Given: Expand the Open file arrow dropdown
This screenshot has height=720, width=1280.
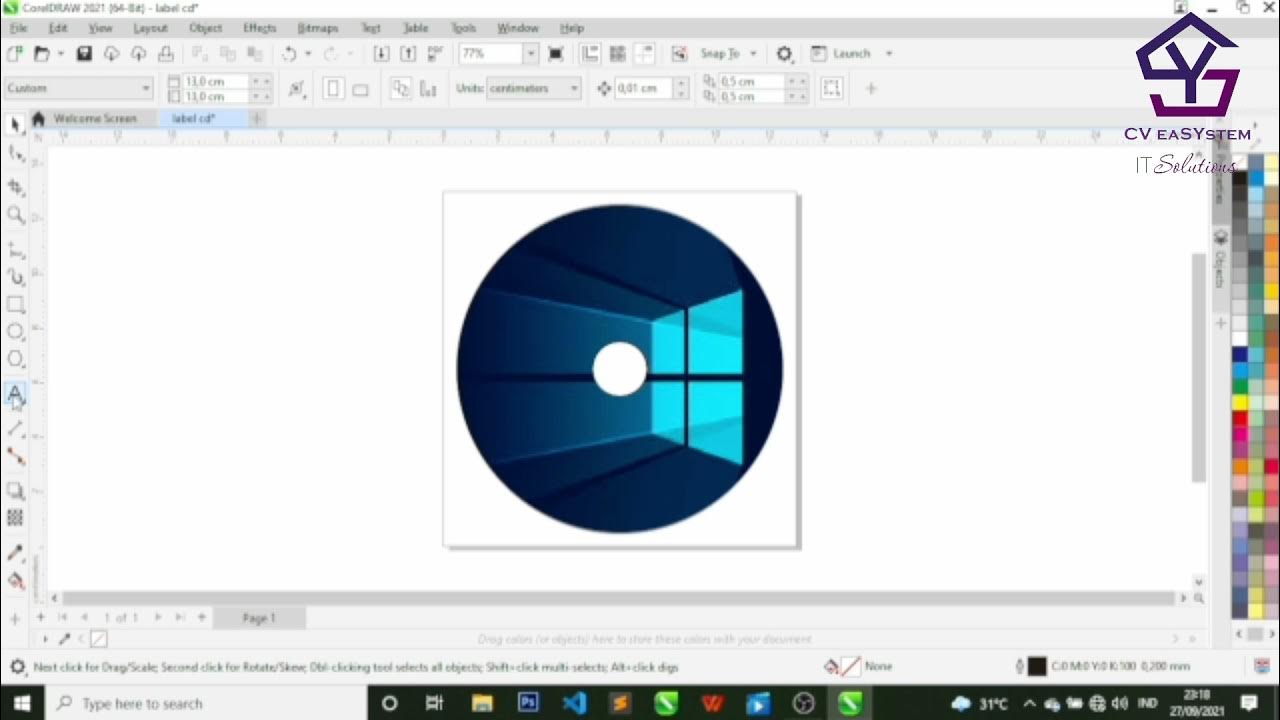Looking at the screenshot, I should point(60,53).
